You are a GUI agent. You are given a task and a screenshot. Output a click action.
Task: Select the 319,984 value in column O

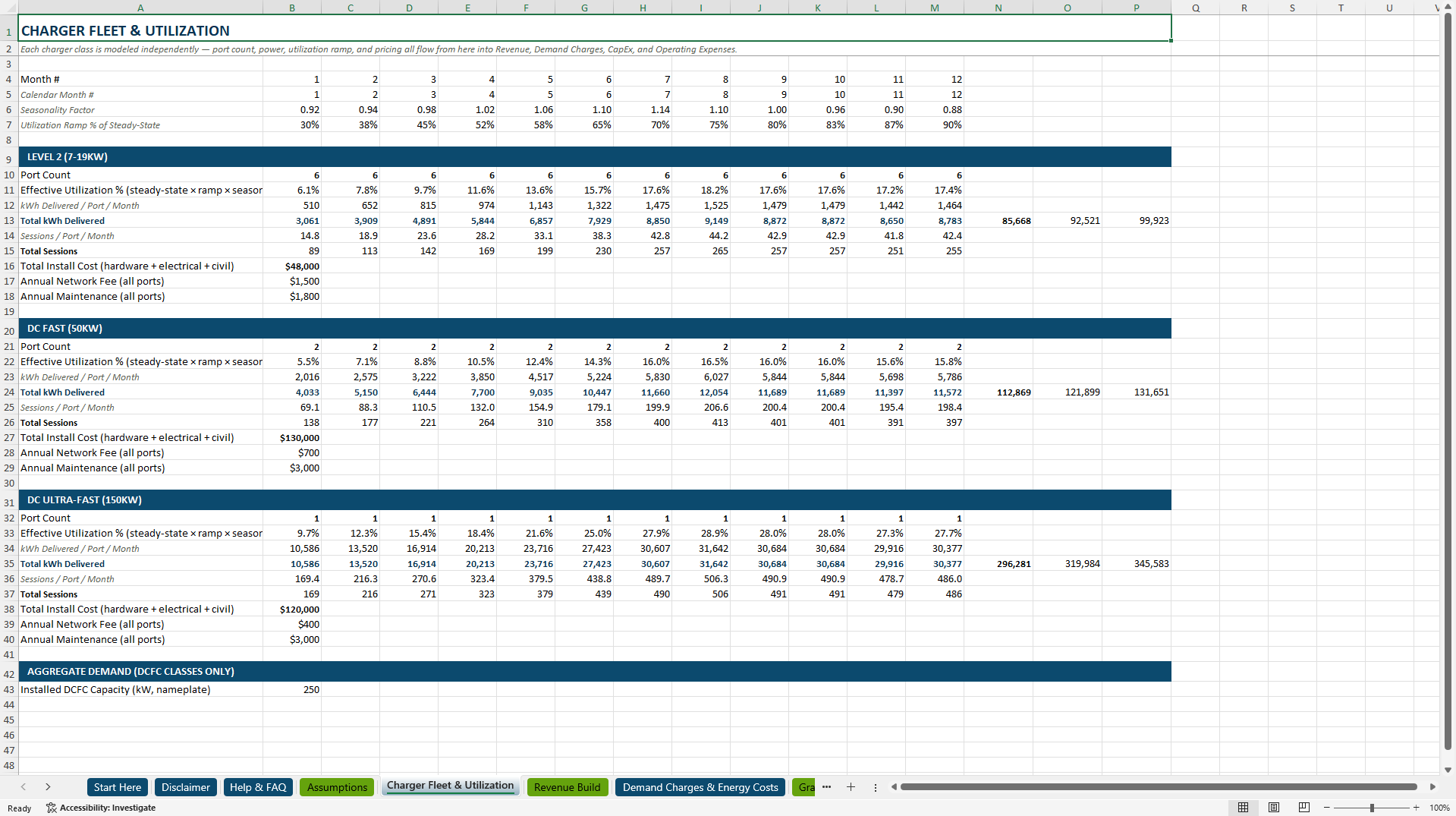point(1068,564)
